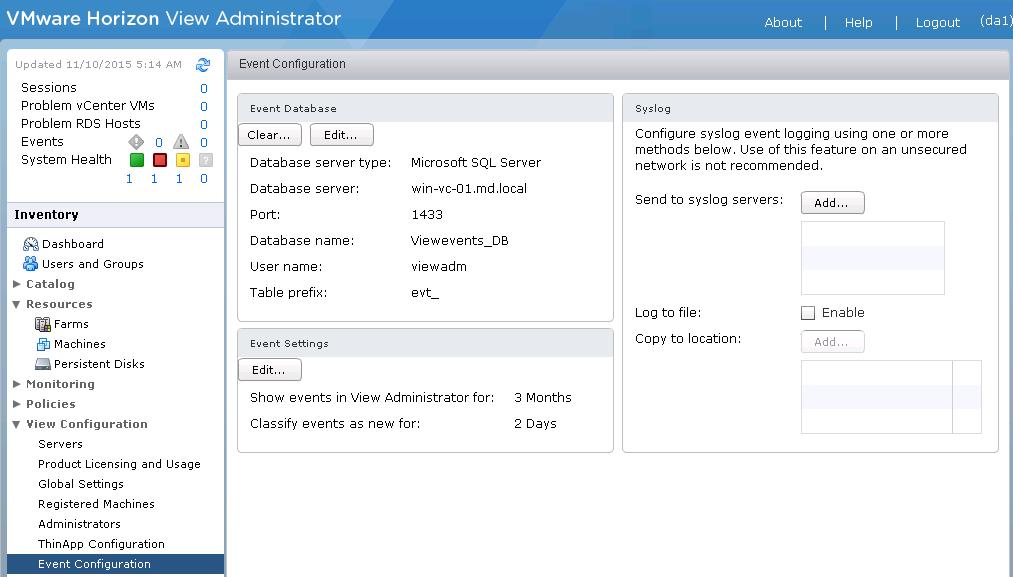Click the syslog servers list box
1013x577 pixels.
click(872, 258)
